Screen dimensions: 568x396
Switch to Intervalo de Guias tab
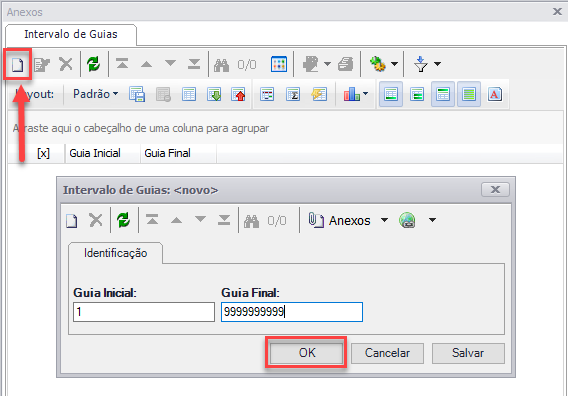click(71, 34)
